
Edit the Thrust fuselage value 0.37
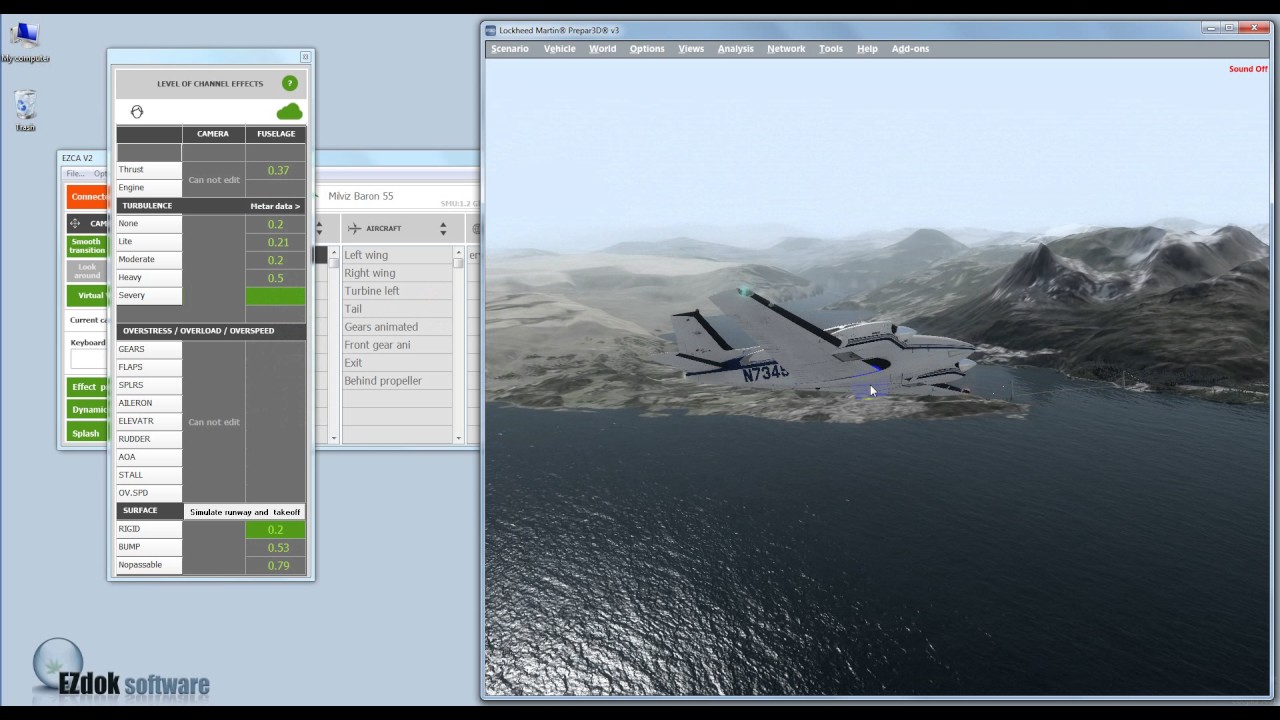(276, 170)
